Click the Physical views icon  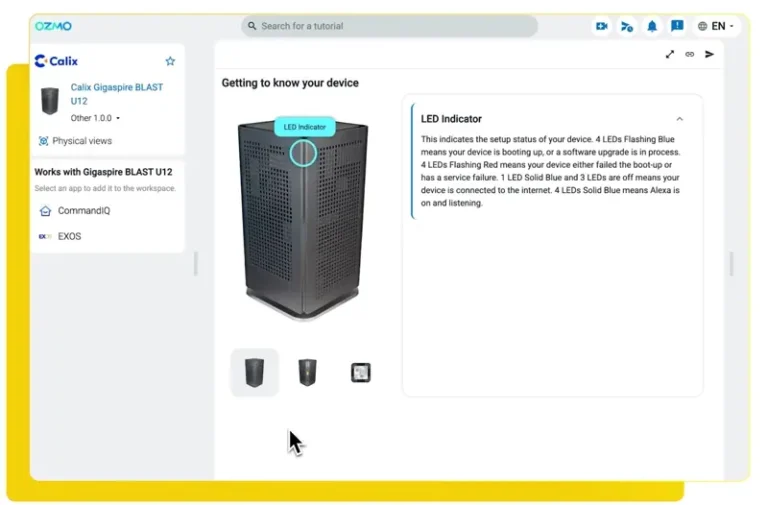tap(43, 141)
